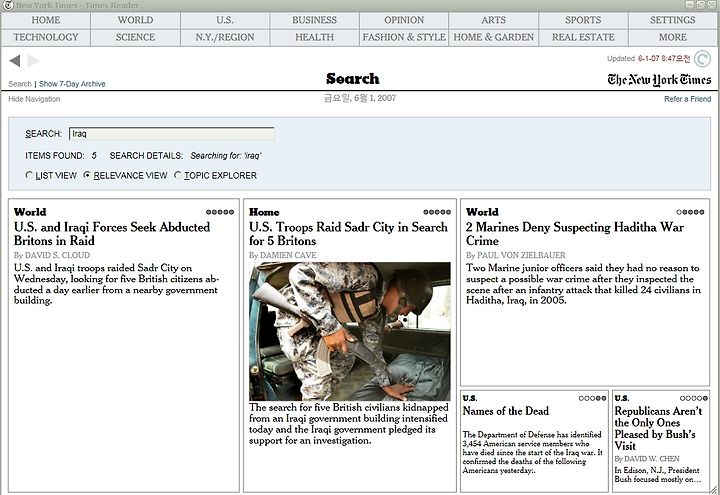The width and height of the screenshot is (720, 495).
Task: Click the ITEMS FOUND: 5 text
Action: (61, 156)
